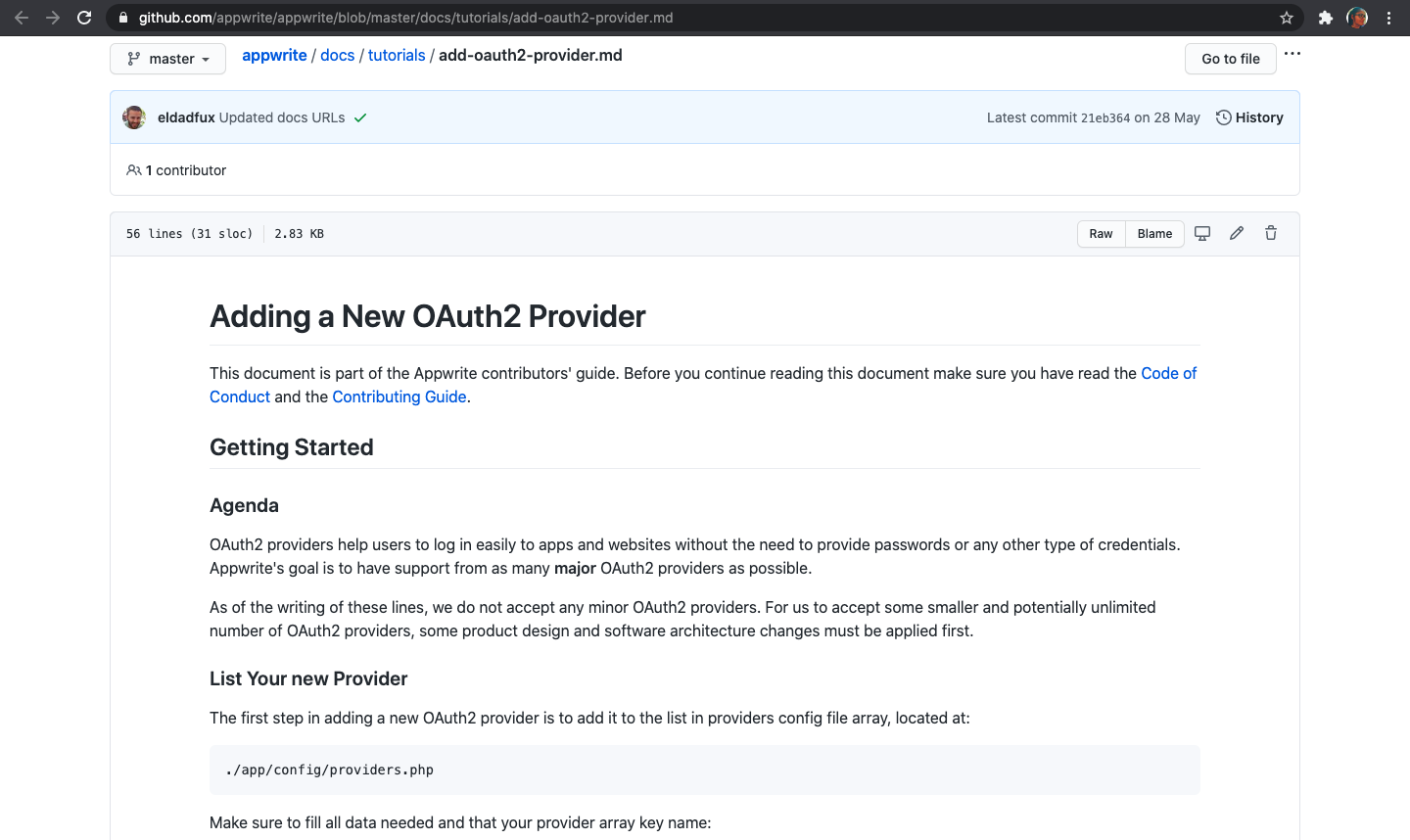Viewport: 1410px width, 840px height.
Task: Open the edit file pencil icon
Action: (1236, 233)
